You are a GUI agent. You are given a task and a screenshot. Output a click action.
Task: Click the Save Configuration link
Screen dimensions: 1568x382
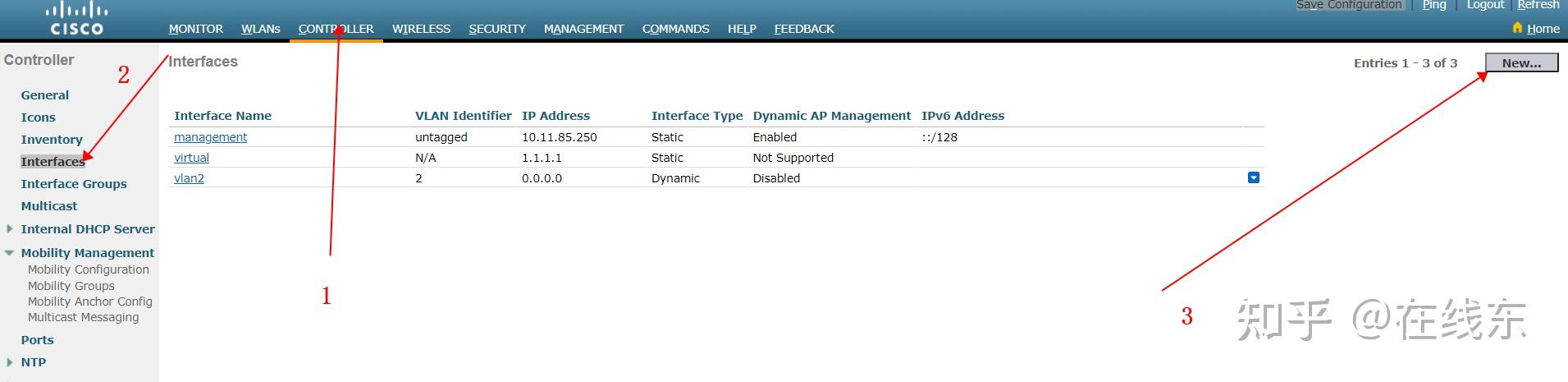coord(1349,5)
